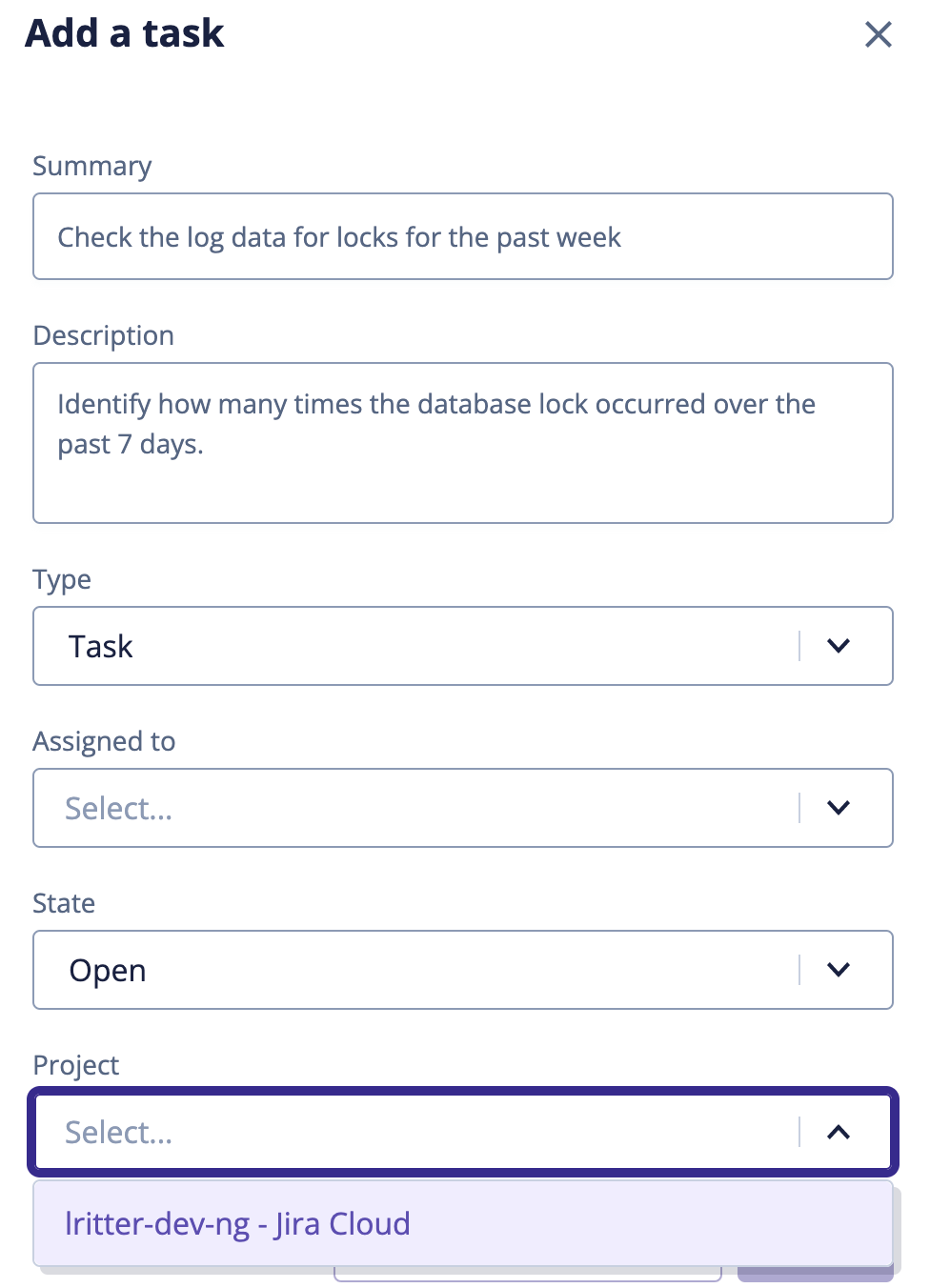Click the word Open in the State field

(x=107, y=970)
